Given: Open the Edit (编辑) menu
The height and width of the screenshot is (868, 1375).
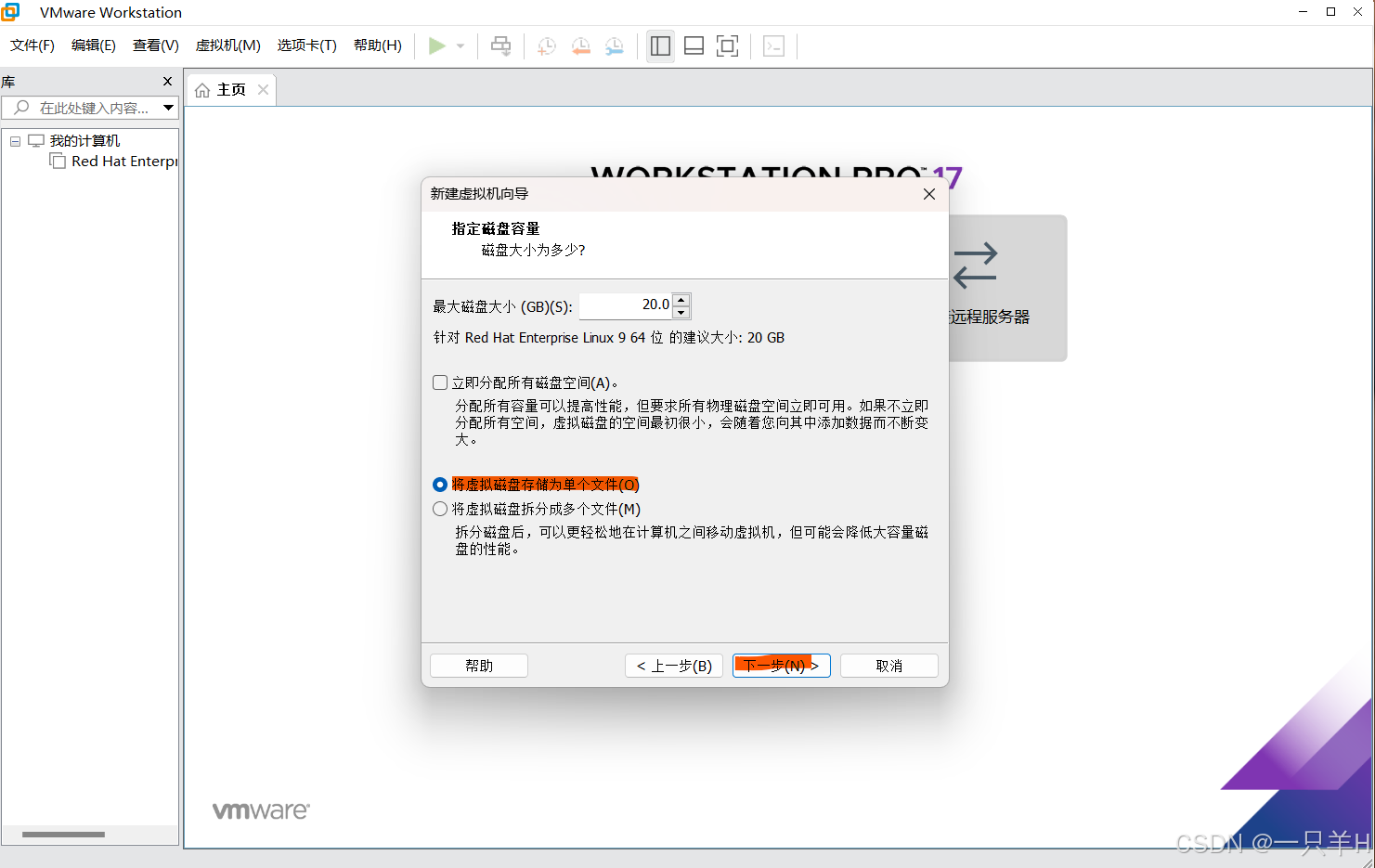Looking at the screenshot, I should pos(94,45).
